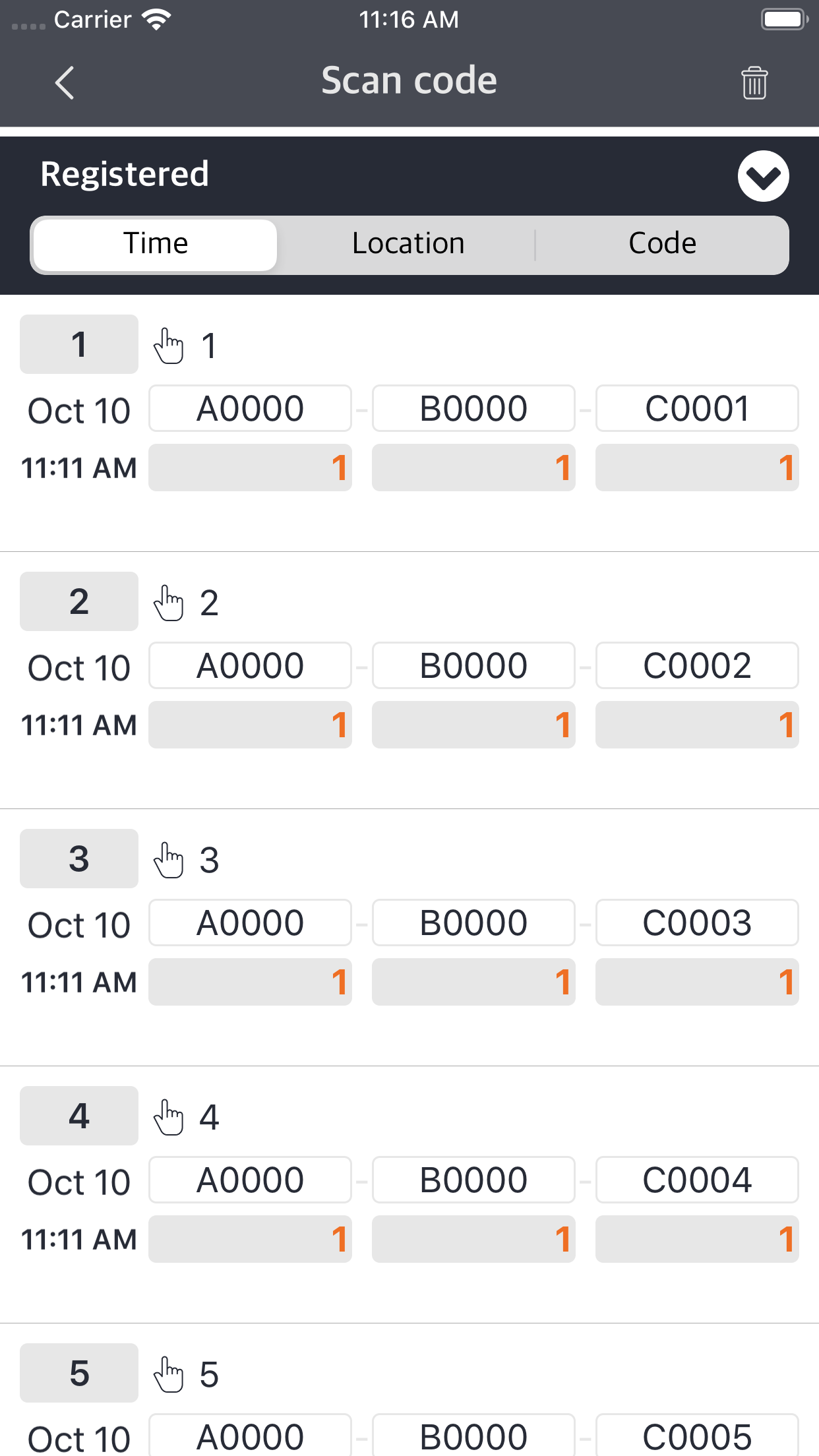The image size is (819, 1456).
Task: Switch to the Location tab
Action: (x=408, y=243)
